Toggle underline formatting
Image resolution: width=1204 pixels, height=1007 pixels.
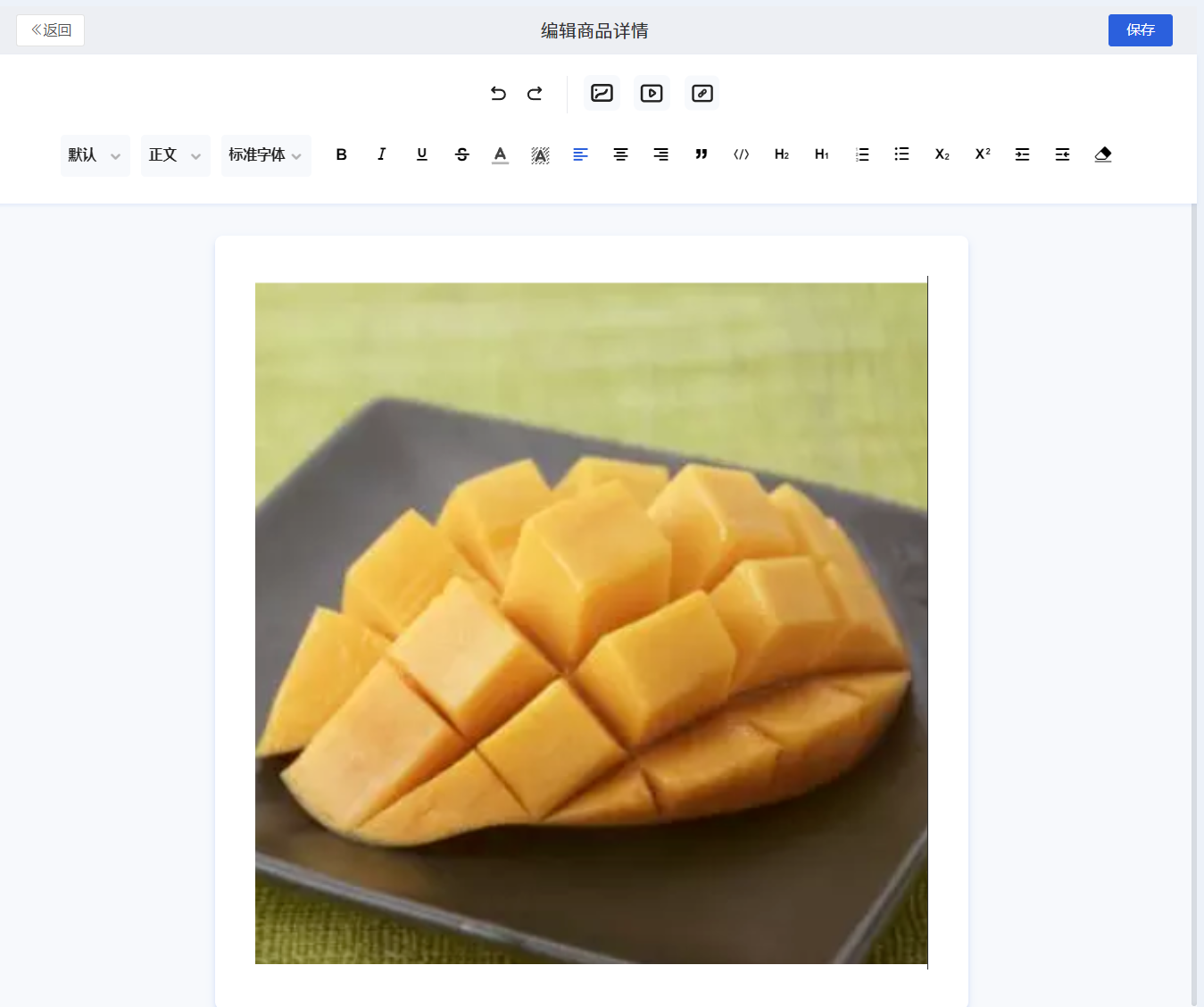pyautogui.click(x=422, y=154)
